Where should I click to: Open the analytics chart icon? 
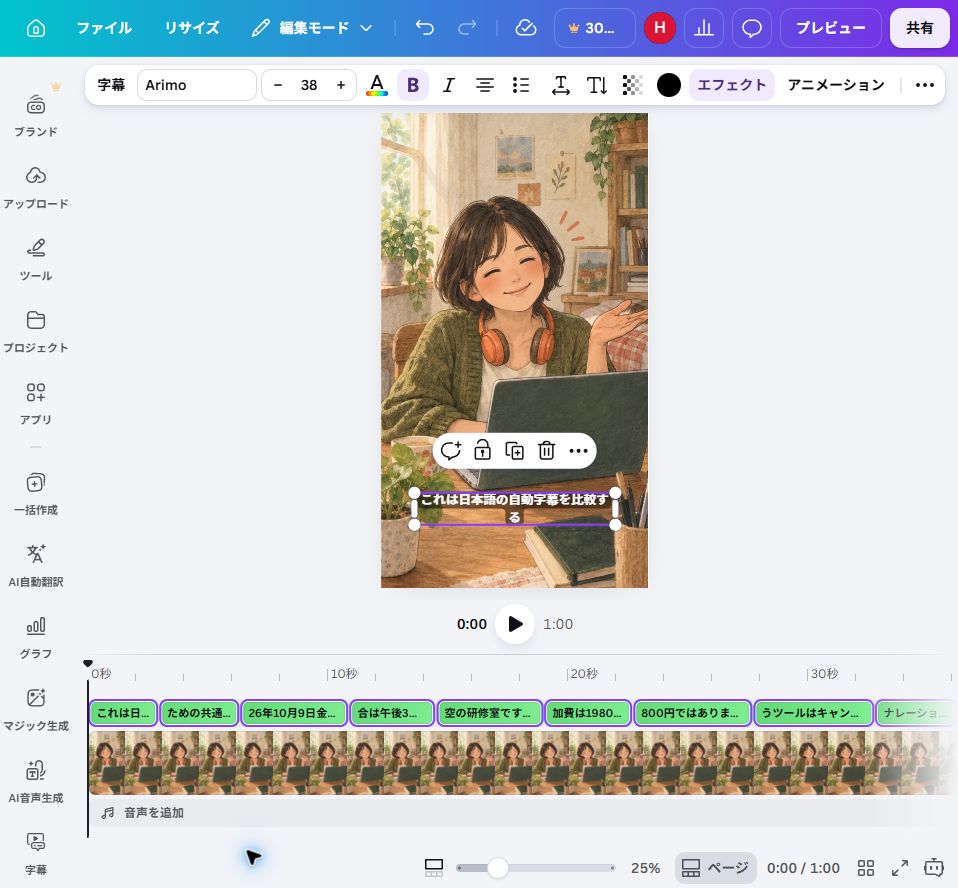[704, 28]
